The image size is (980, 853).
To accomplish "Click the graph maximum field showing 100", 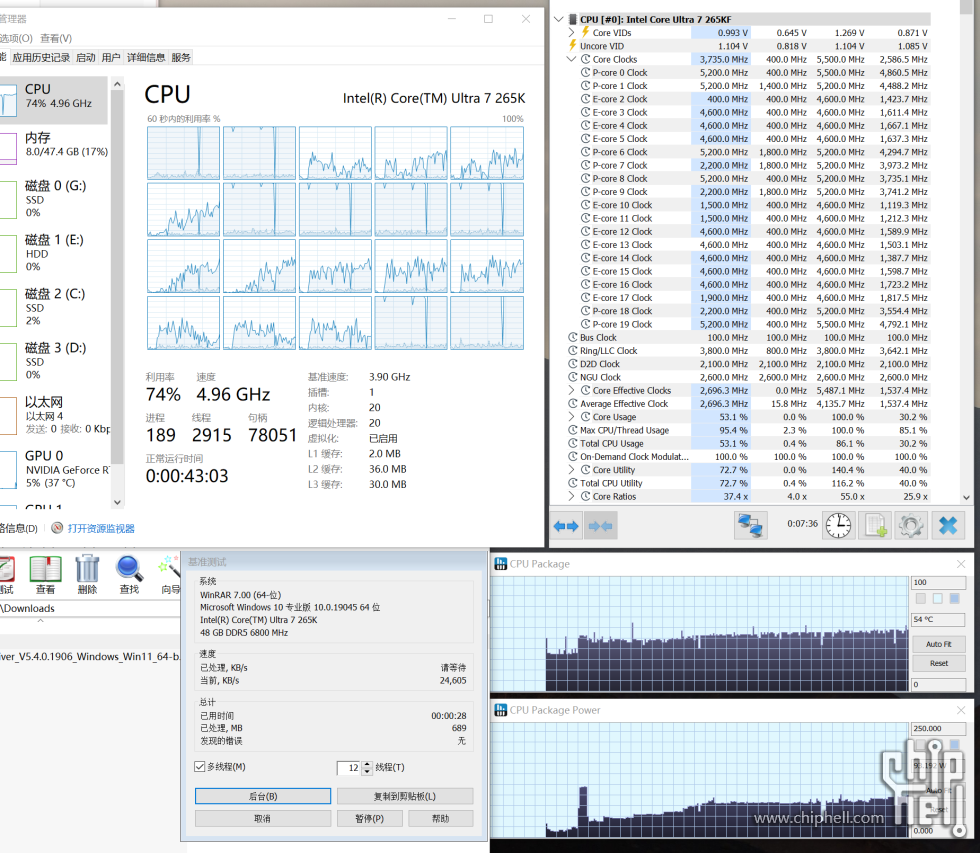I will click(938, 582).
